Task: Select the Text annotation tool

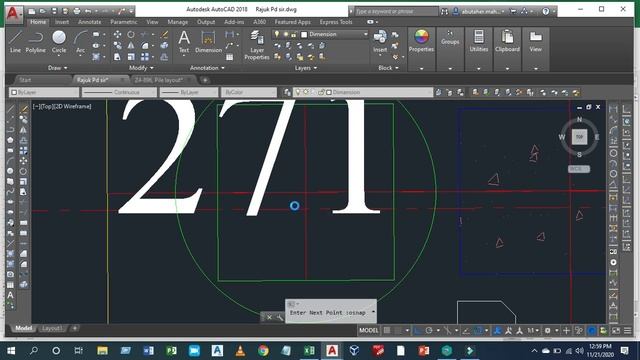Action: coord(184,42)
